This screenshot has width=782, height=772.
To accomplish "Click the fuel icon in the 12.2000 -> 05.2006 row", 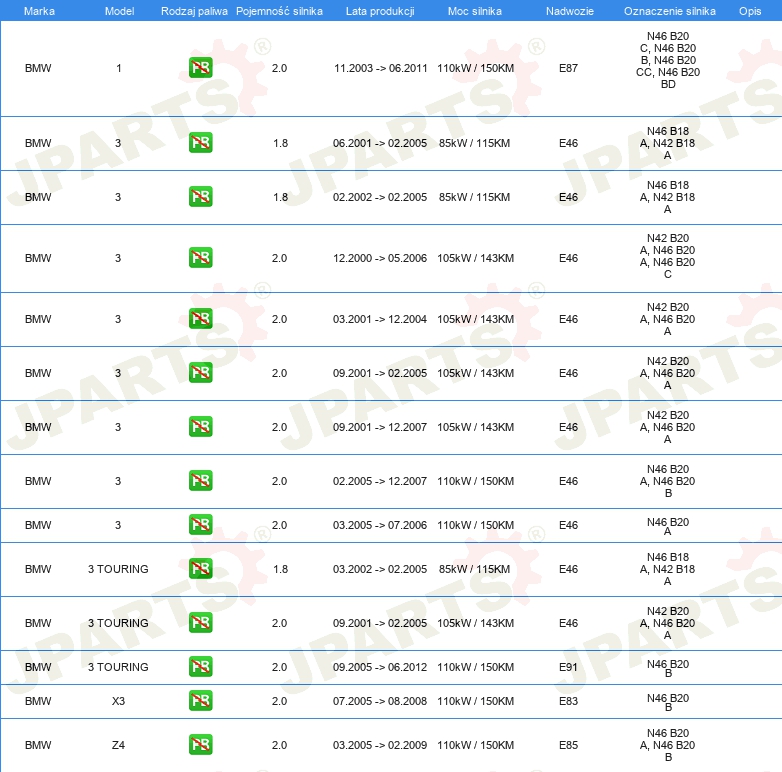I will coord(200,257).
